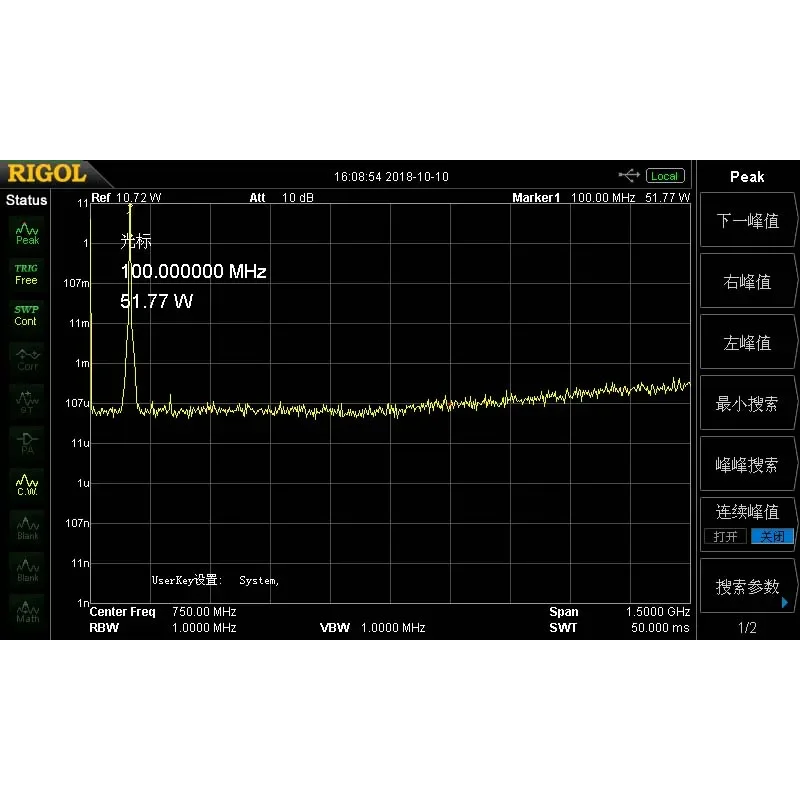Click the USB connection icon
Viewport: 800px width, 800px height.
click(629, 176)
